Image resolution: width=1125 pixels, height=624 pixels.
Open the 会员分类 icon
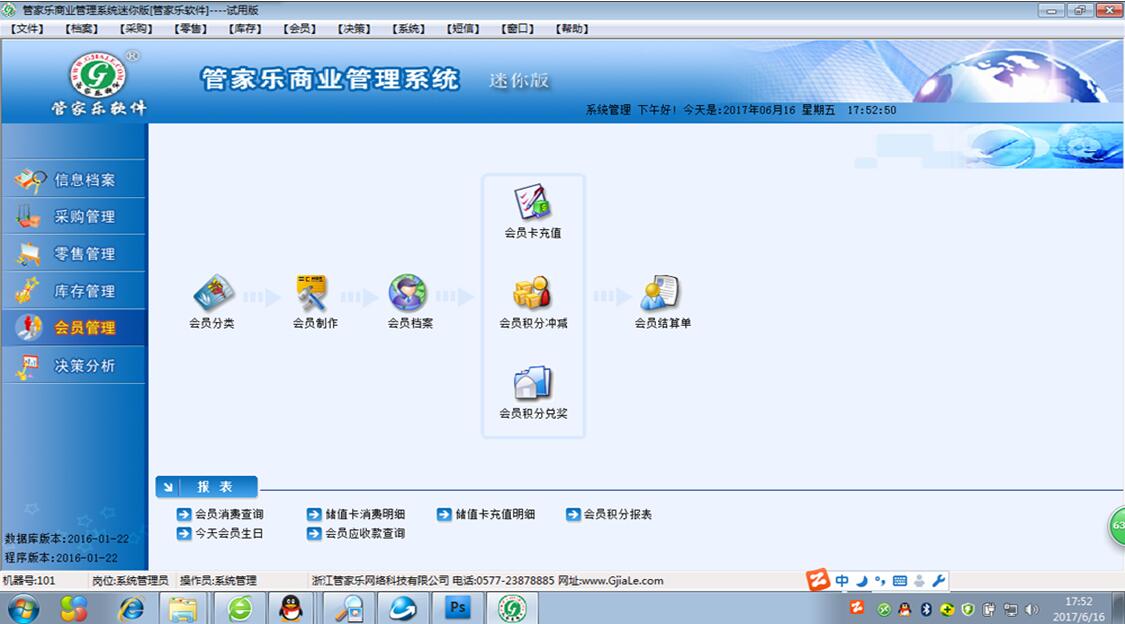point(212,301)
